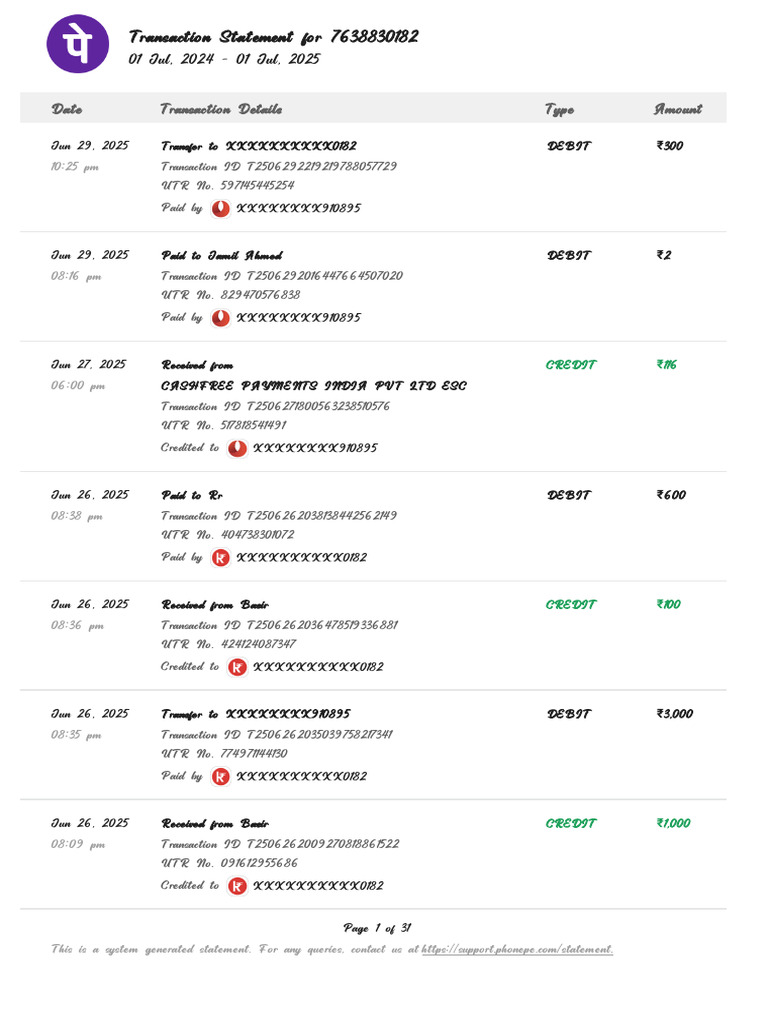768x1024 pixels.
Task: Click the Transaction Details column header
Action: click(221, 109)
